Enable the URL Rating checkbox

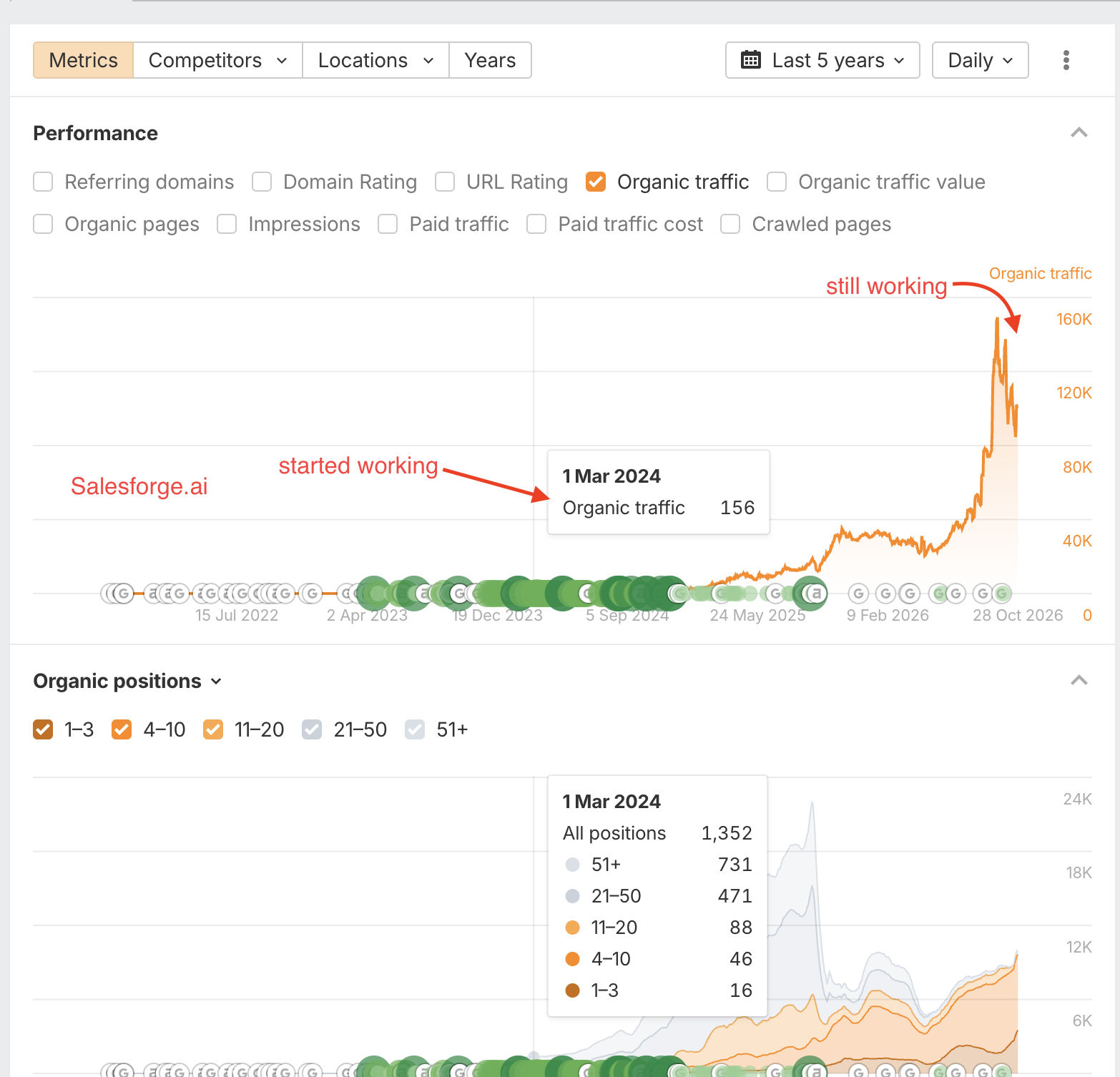click(x=445, y=182)
